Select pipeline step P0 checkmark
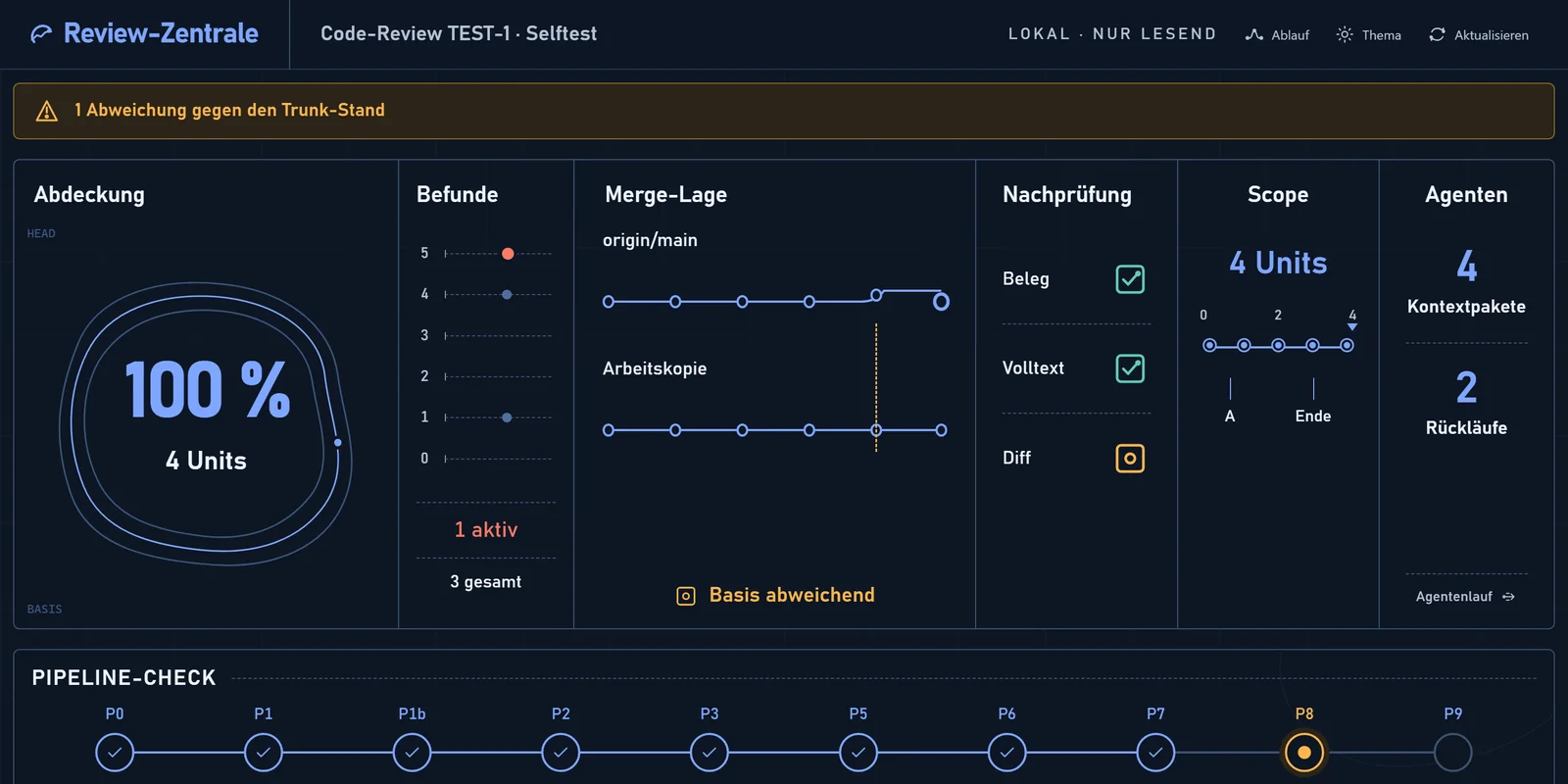 click(x=115, y=753)
